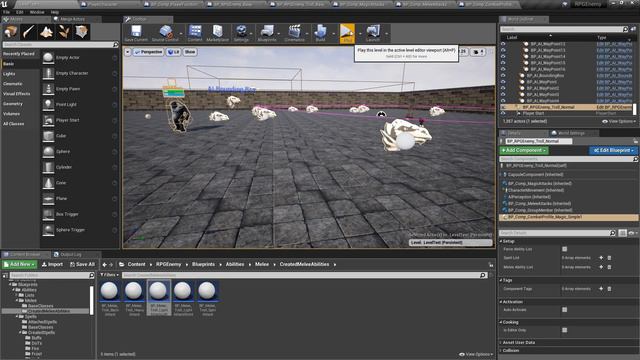Toggle visibility of BP_AI_BoundingBox actor

pos(503,76)
